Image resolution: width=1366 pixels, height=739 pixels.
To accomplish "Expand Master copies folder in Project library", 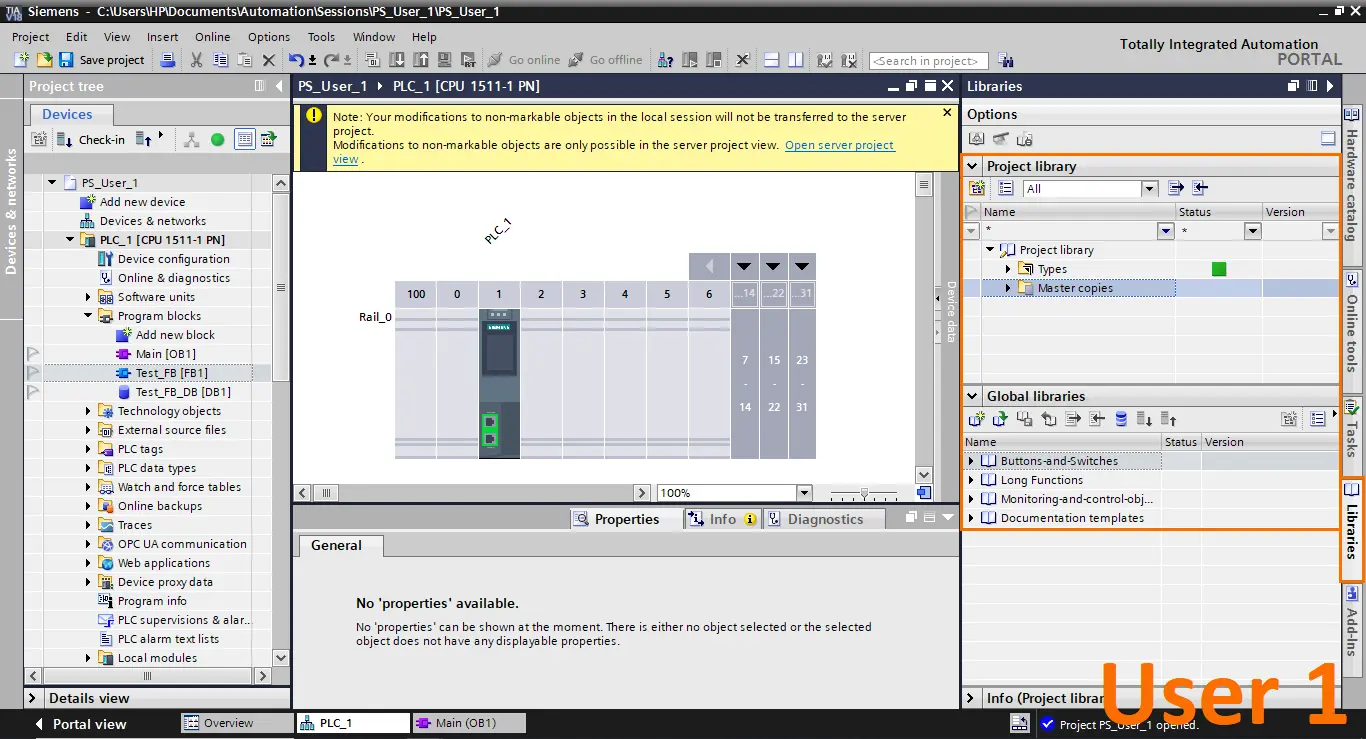I will pyautogui.click(x=1009, y=288).
